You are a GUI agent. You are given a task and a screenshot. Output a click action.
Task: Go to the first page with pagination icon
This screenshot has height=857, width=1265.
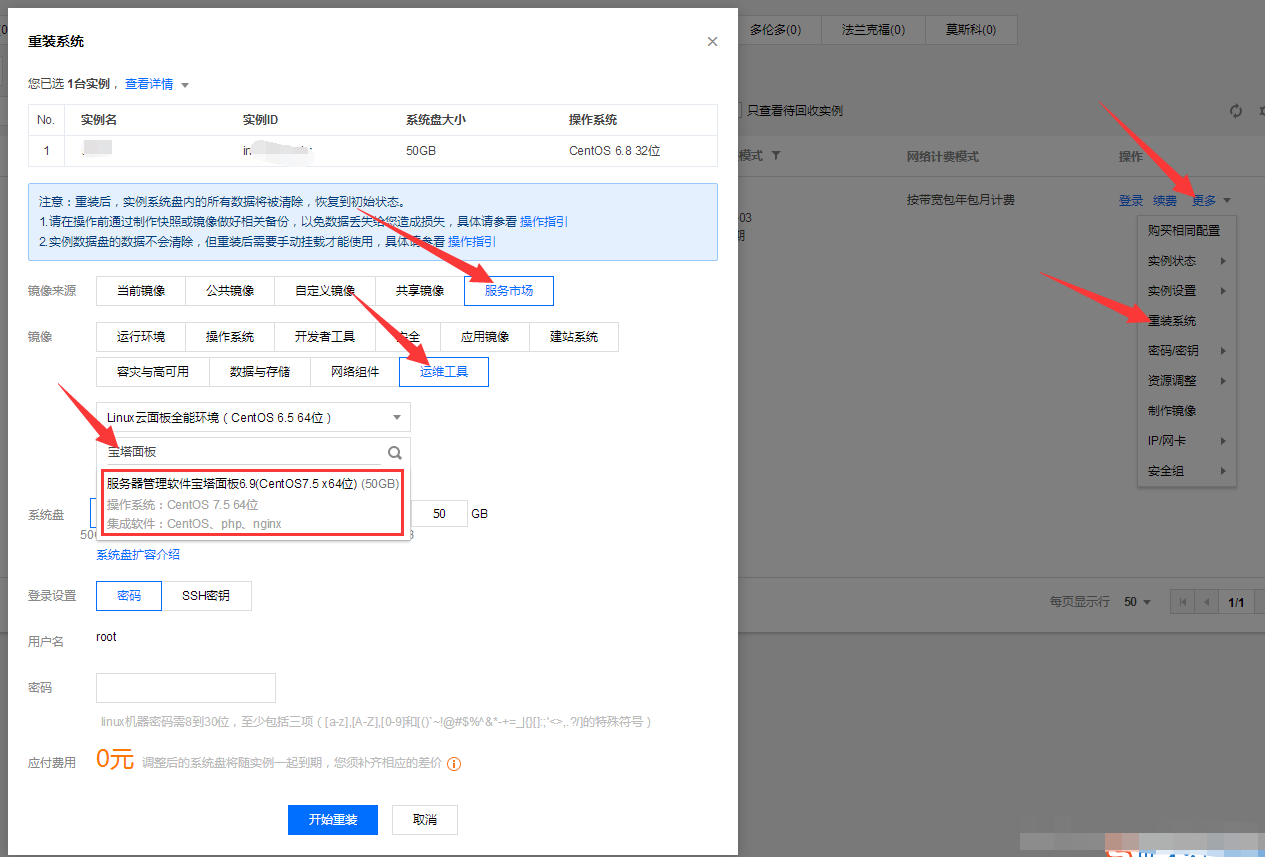[1183, 602]
